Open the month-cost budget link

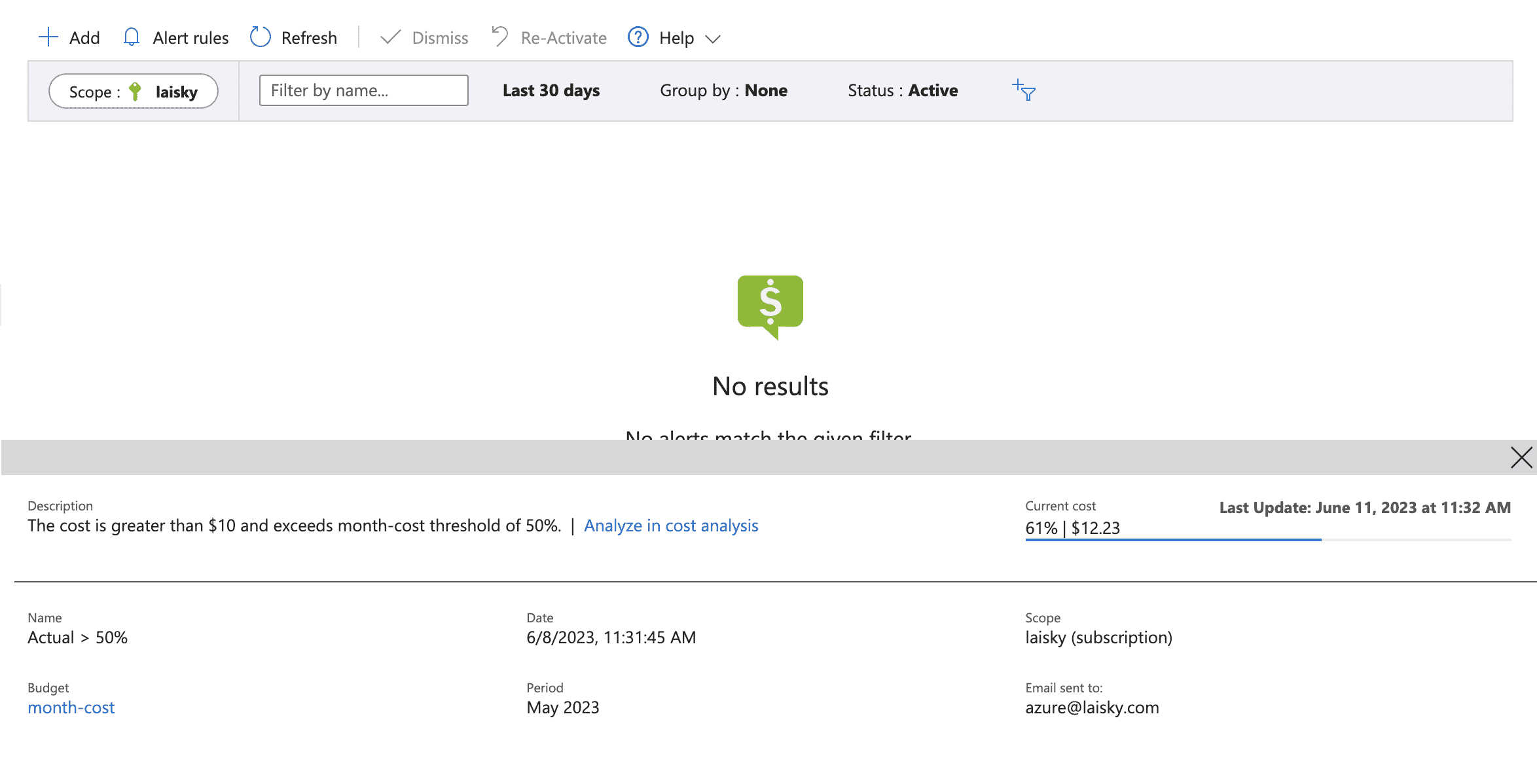[71, 707]
